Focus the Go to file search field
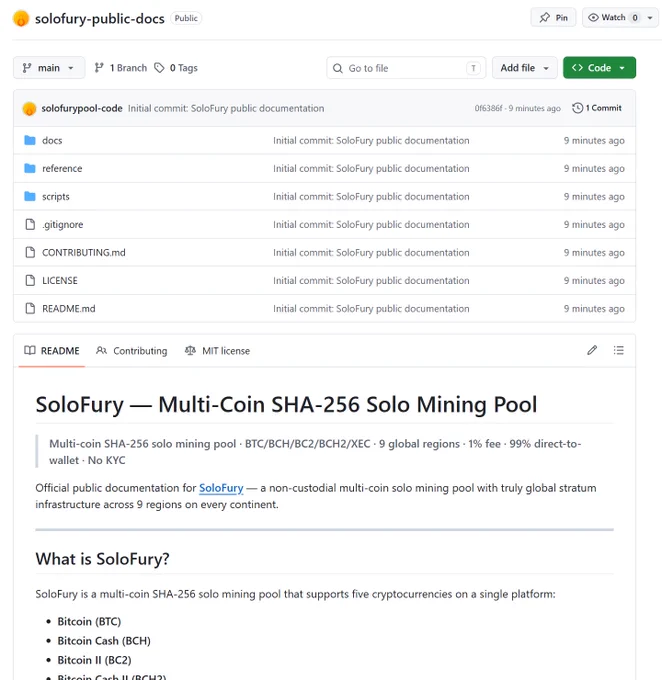The image size is (662, 680). point(406,68)
